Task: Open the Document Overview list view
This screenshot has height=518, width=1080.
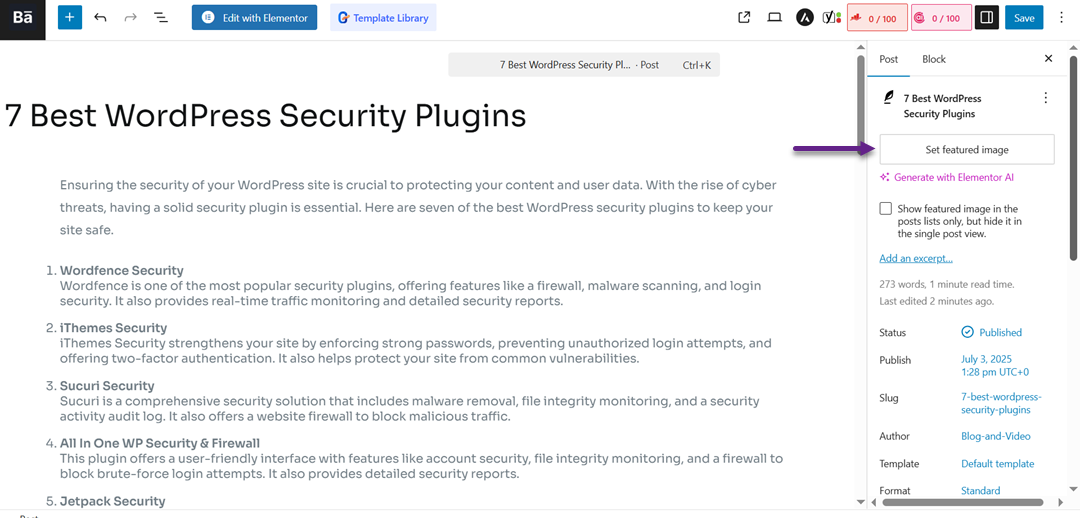Action: coord(160,18)
